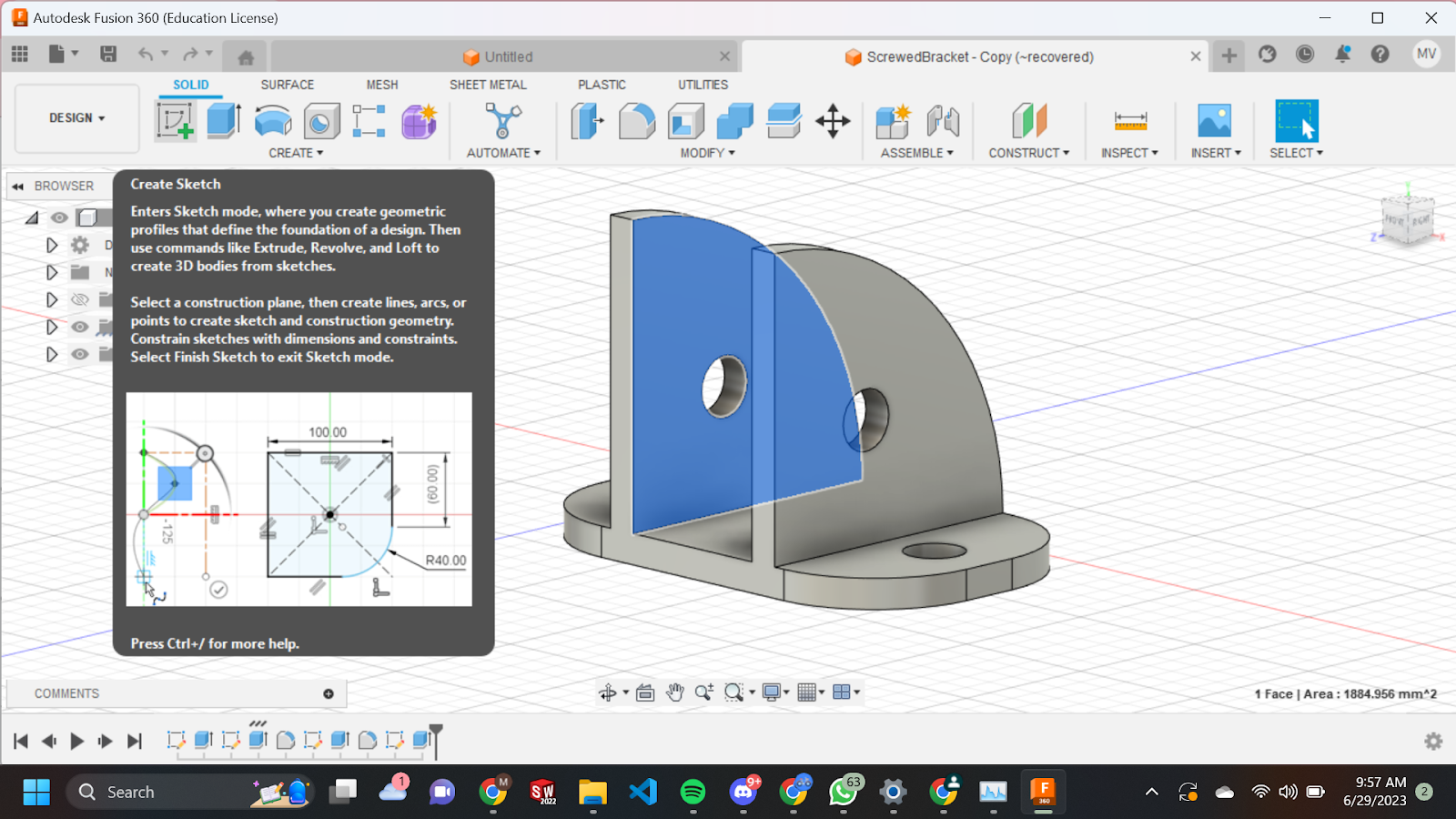Add a new design tab with plus
1456x819 pixels.
point(1228,56)
